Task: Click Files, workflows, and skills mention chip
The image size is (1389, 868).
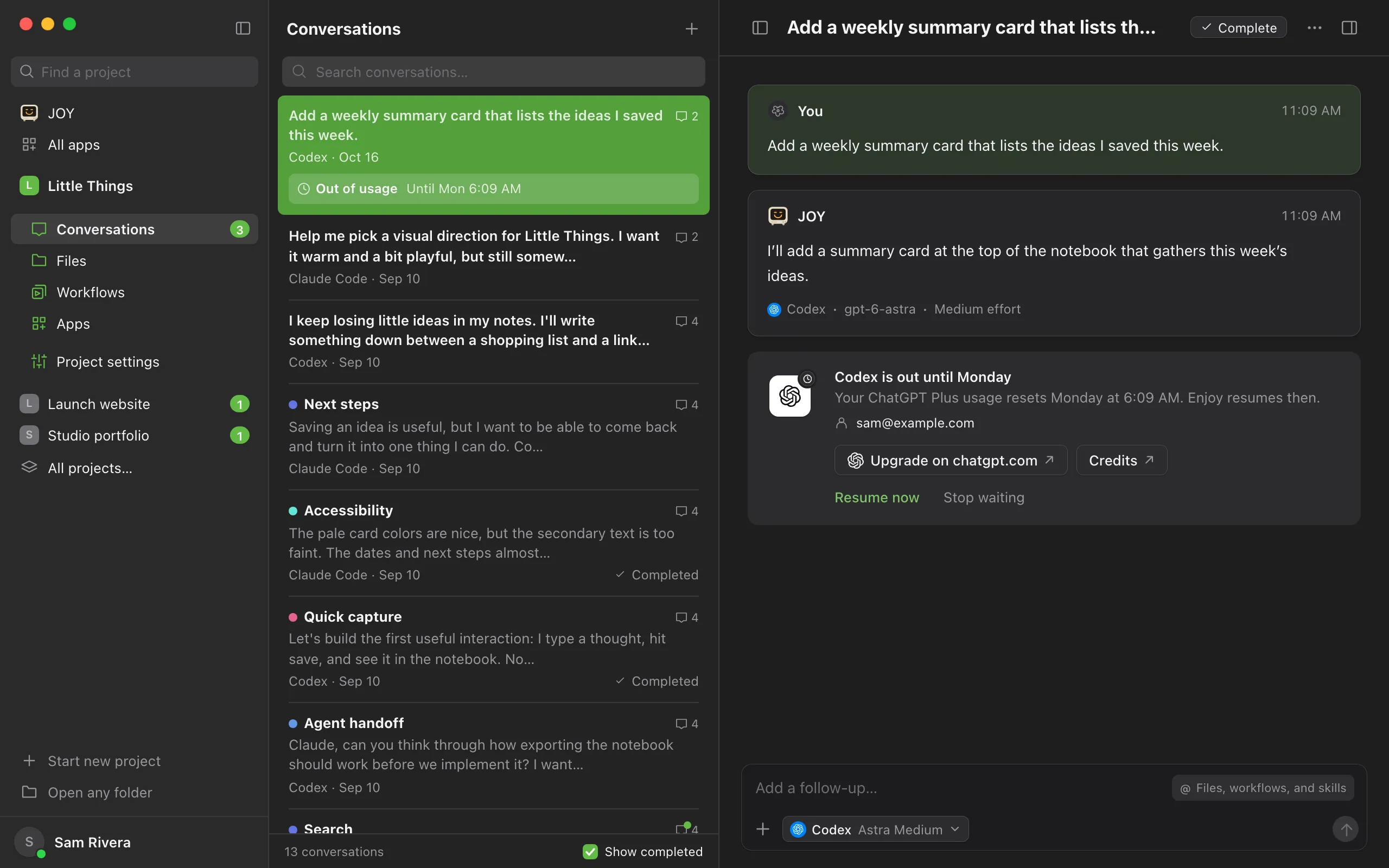Action: coord(1263,788)
